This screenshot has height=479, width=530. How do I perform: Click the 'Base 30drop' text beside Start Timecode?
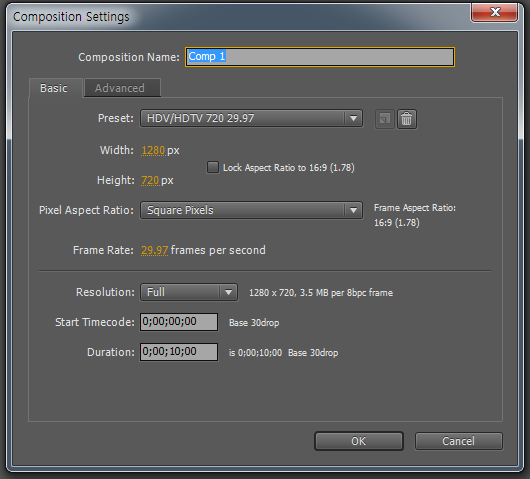click(254, 323)
